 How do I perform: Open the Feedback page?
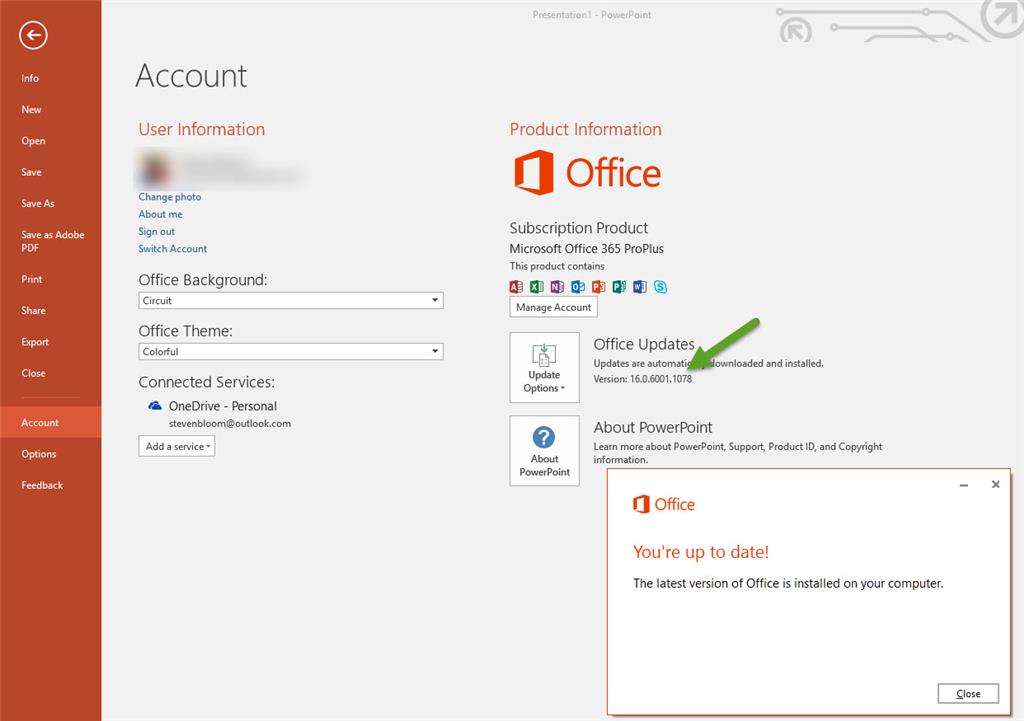click(42, 485)
